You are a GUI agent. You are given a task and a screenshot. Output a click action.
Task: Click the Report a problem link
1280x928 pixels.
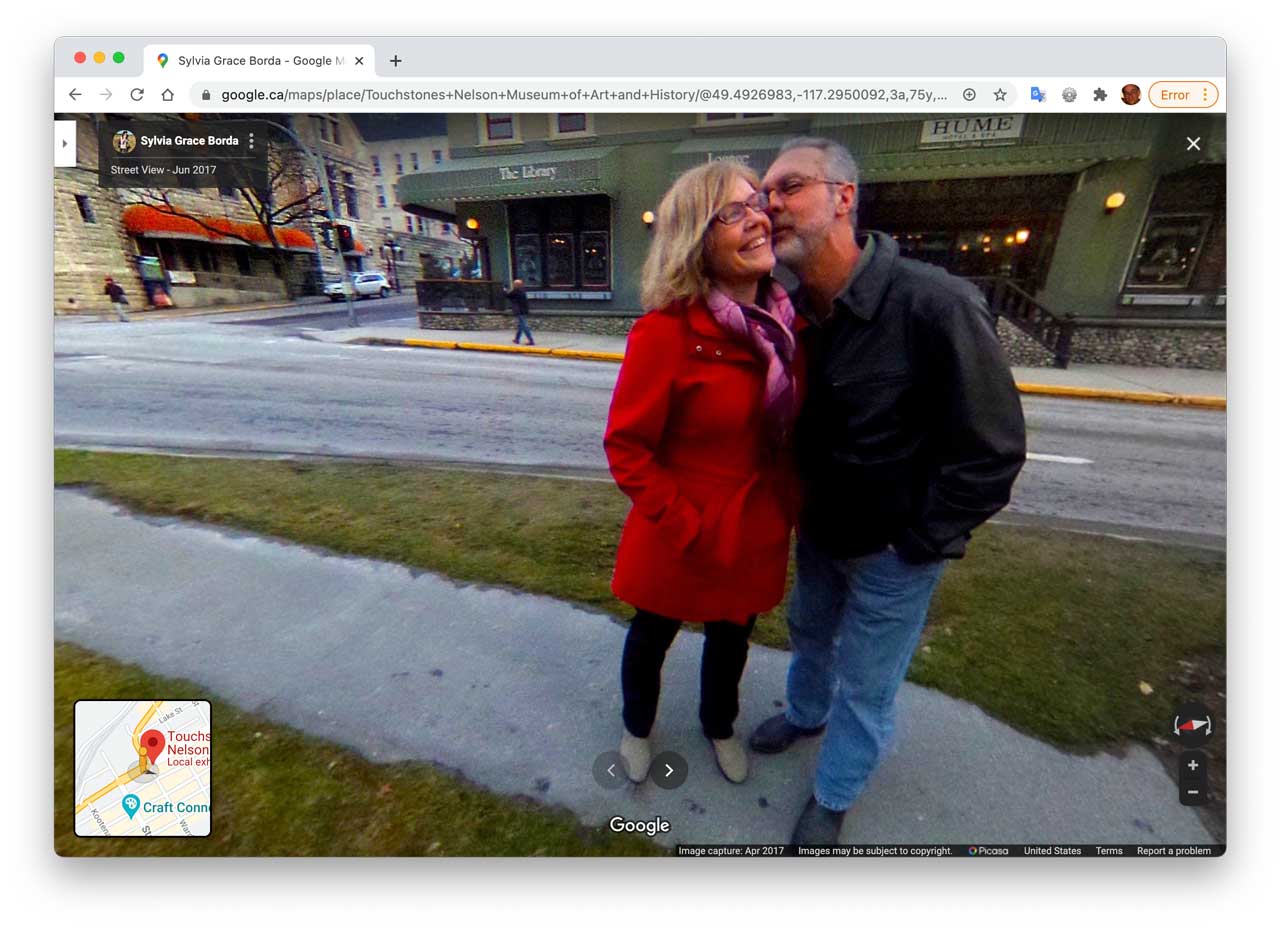(x=1174, y=851)
